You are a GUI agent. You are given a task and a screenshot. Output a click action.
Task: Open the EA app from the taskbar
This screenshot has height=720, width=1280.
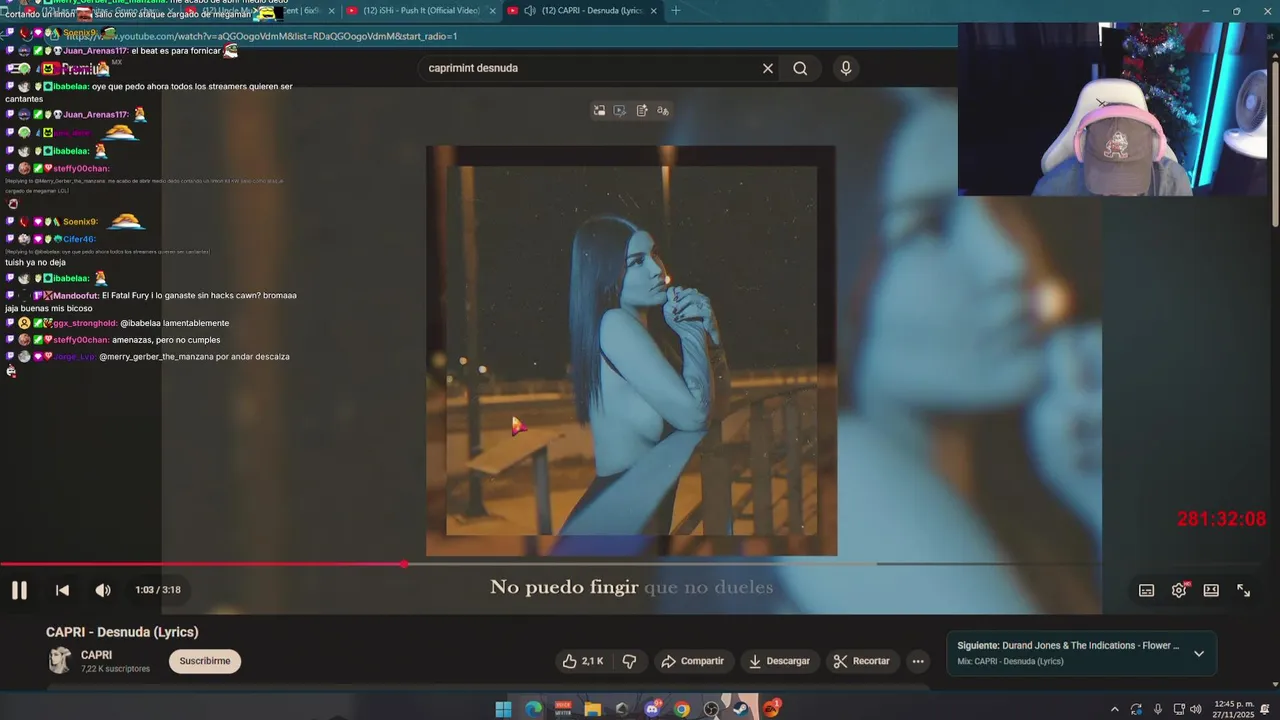pyautogui.click(x=771, y=709)
